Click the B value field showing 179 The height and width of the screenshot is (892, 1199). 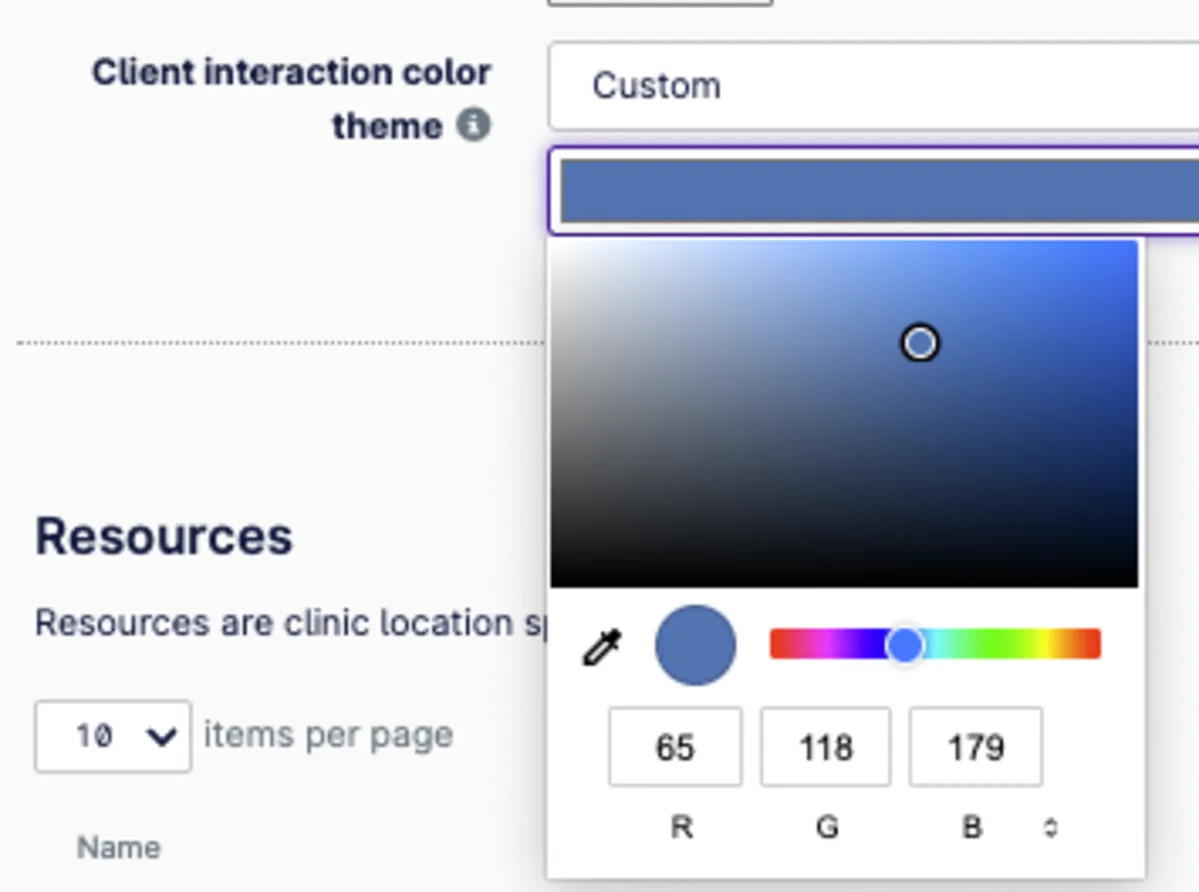click(x=976, y=747)
